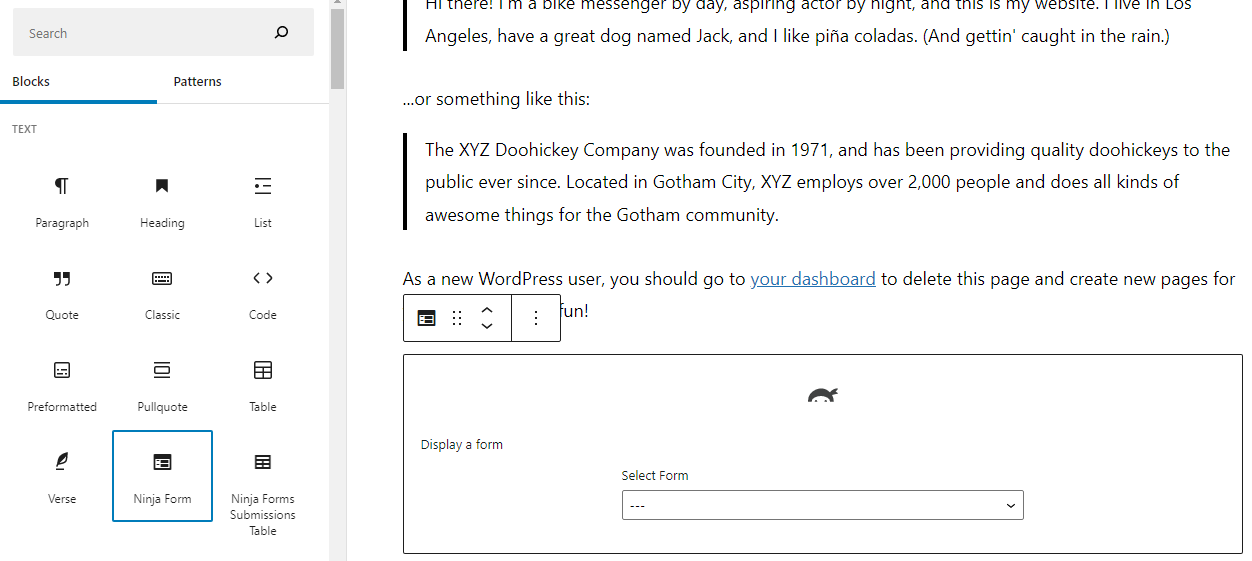The width and height of the screenshot is (1252, 561).
Task: Insert a Quote block
Action: [x=62, y=292]
